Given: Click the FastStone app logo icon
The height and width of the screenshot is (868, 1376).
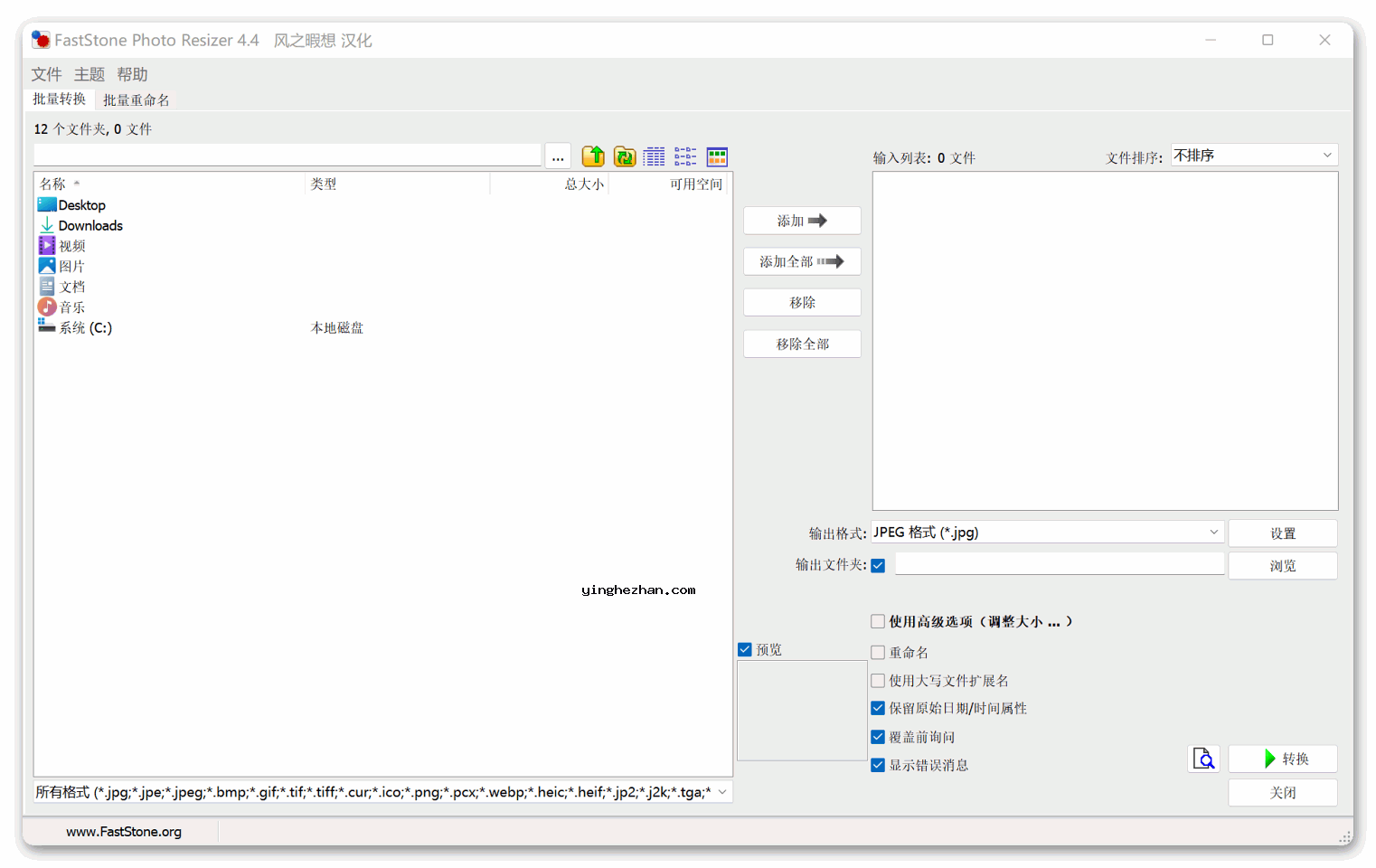Looking at the screenshot, I should click(x=41, y=40).
